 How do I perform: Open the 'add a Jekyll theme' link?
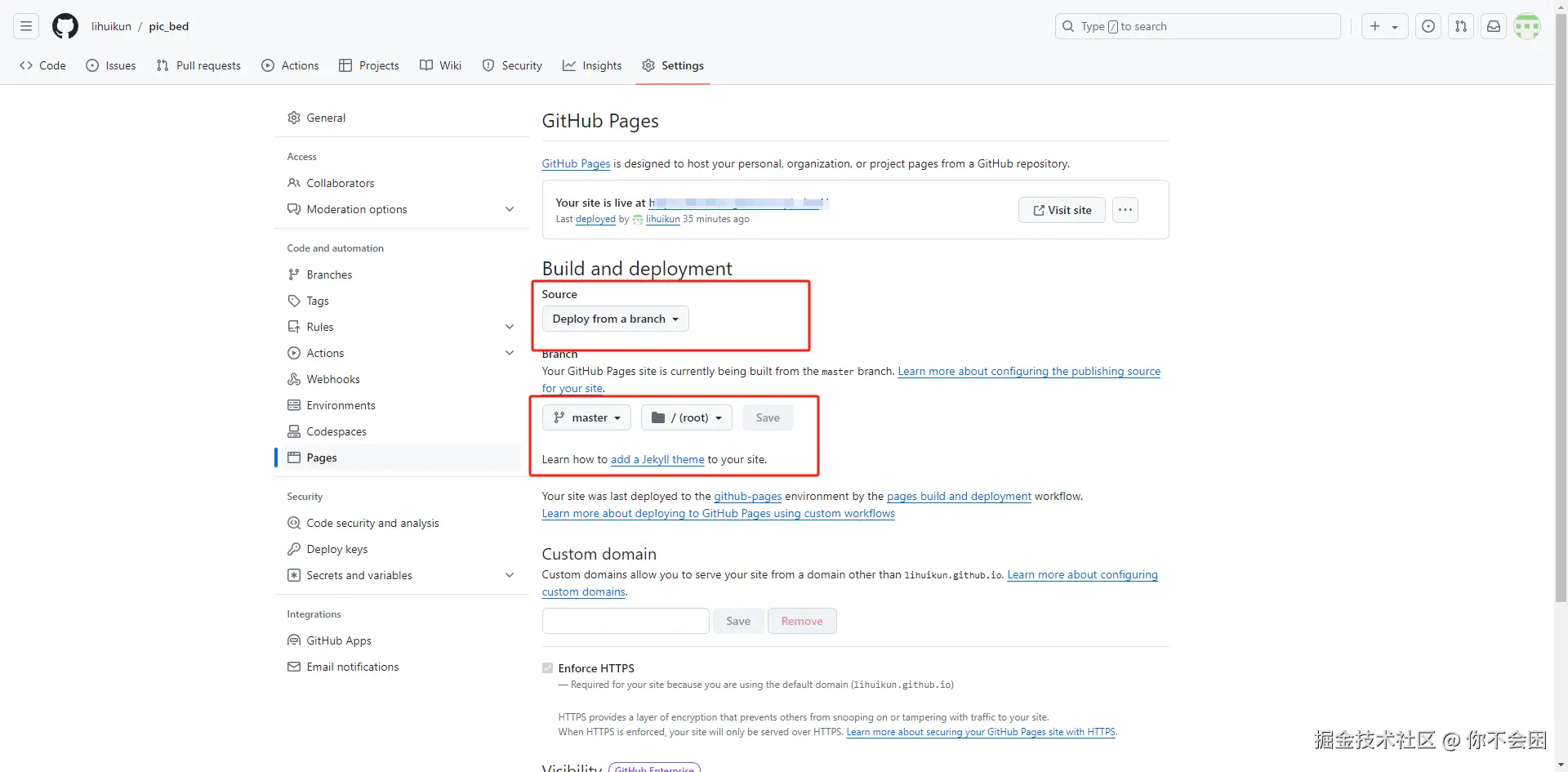click(657, 459)
